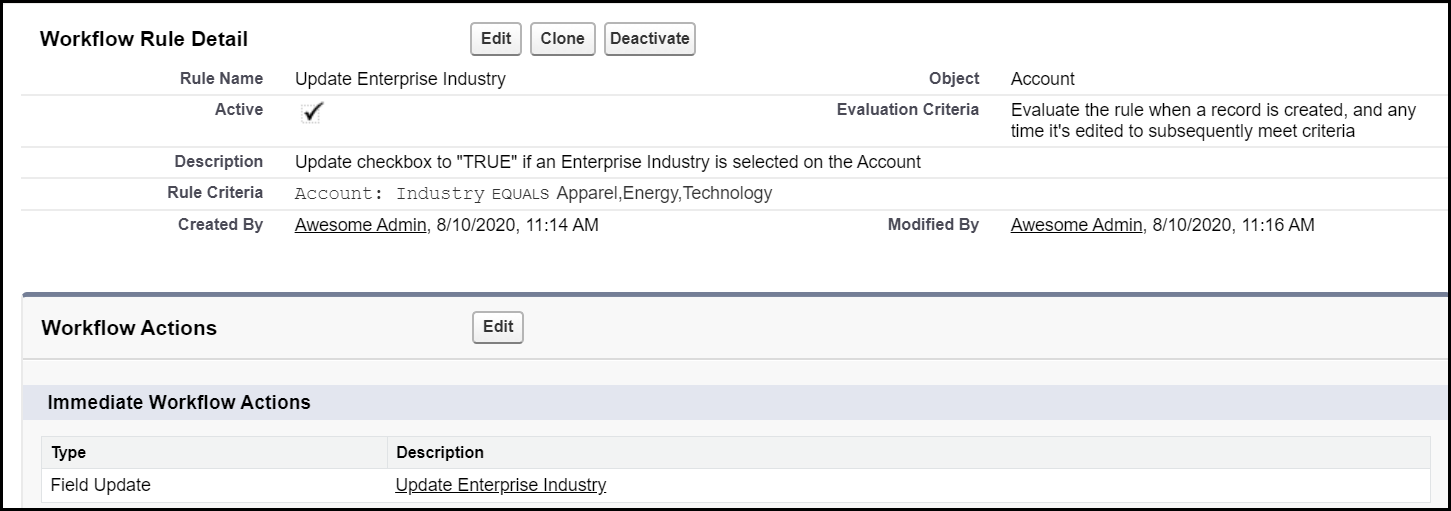Image resolution: width=1451 pixels, height=511 pixels.
Task: Clone the workflow rule
Action: (x=562, y=39)
